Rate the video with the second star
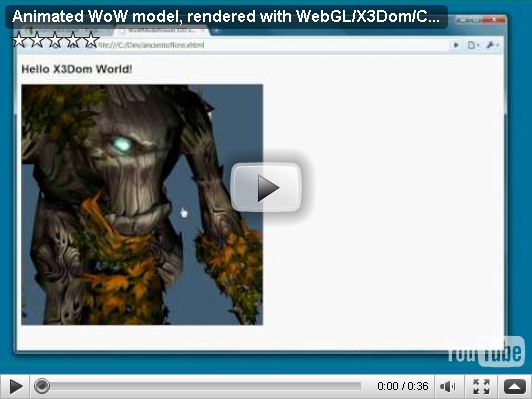 37,40
